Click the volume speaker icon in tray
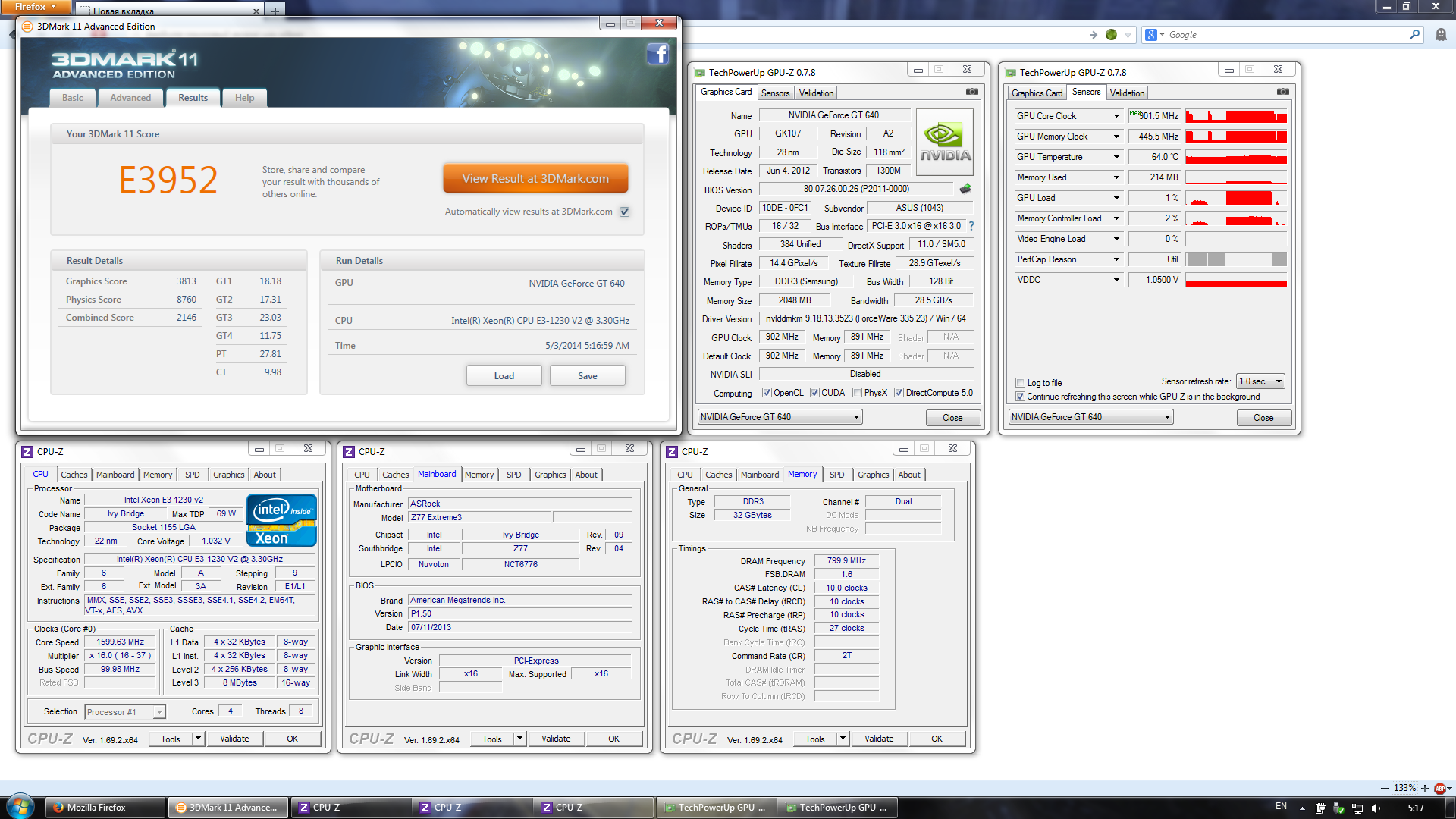 pos(1376,808)
